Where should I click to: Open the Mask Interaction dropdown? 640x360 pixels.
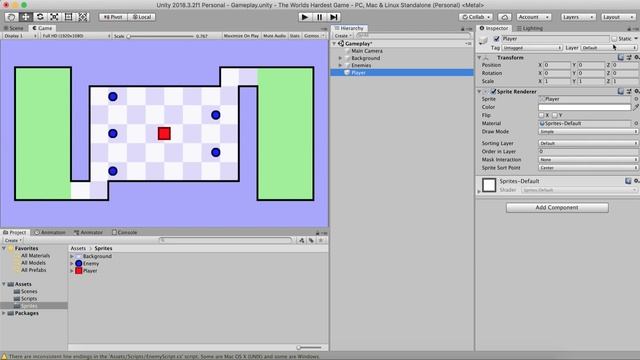588,160
